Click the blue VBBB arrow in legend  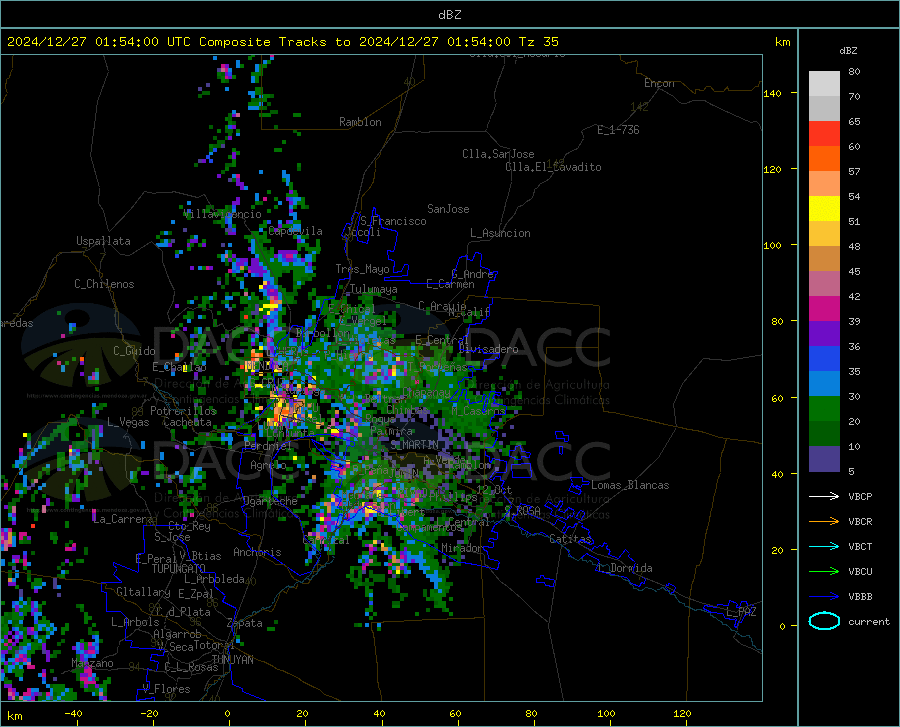click(x=824, y=597)
